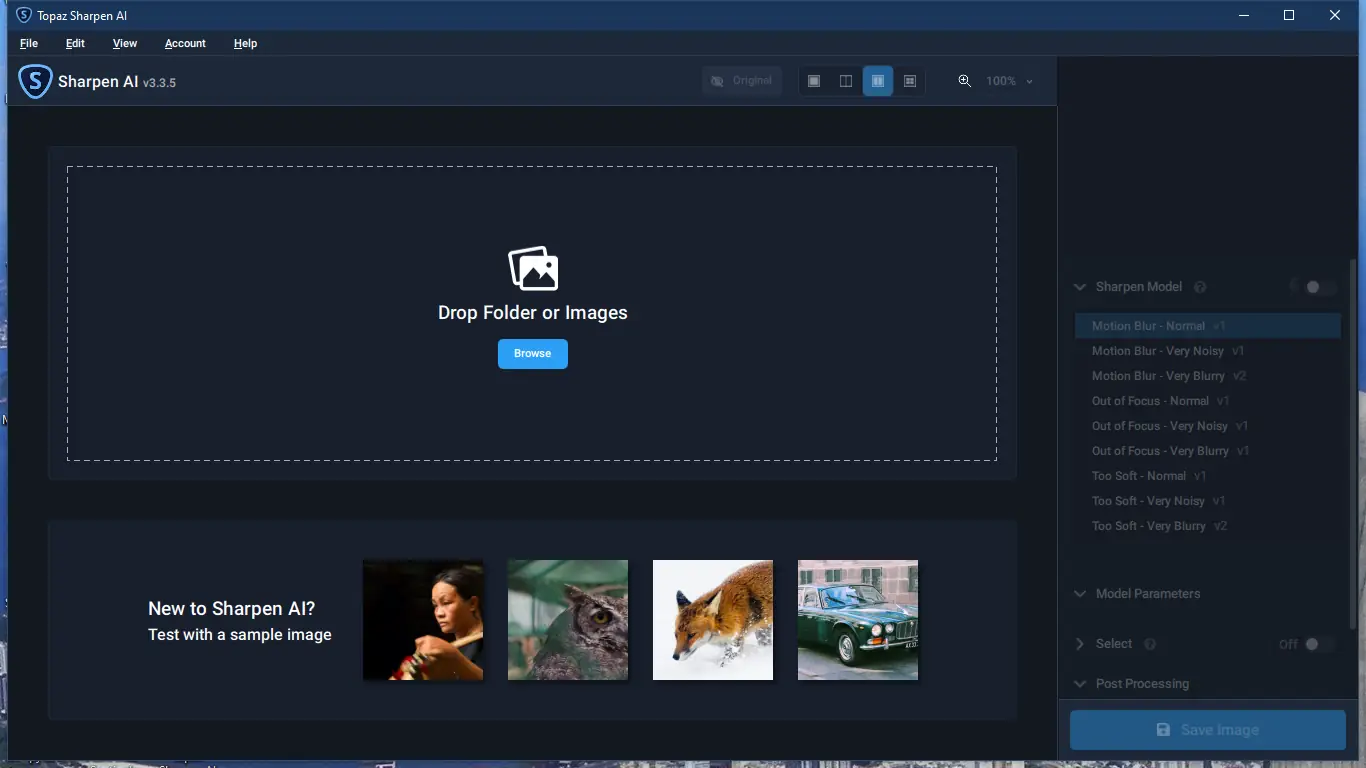Select the single view layout icon
The width and height of the screenshot is (1366, 768).
814,81
